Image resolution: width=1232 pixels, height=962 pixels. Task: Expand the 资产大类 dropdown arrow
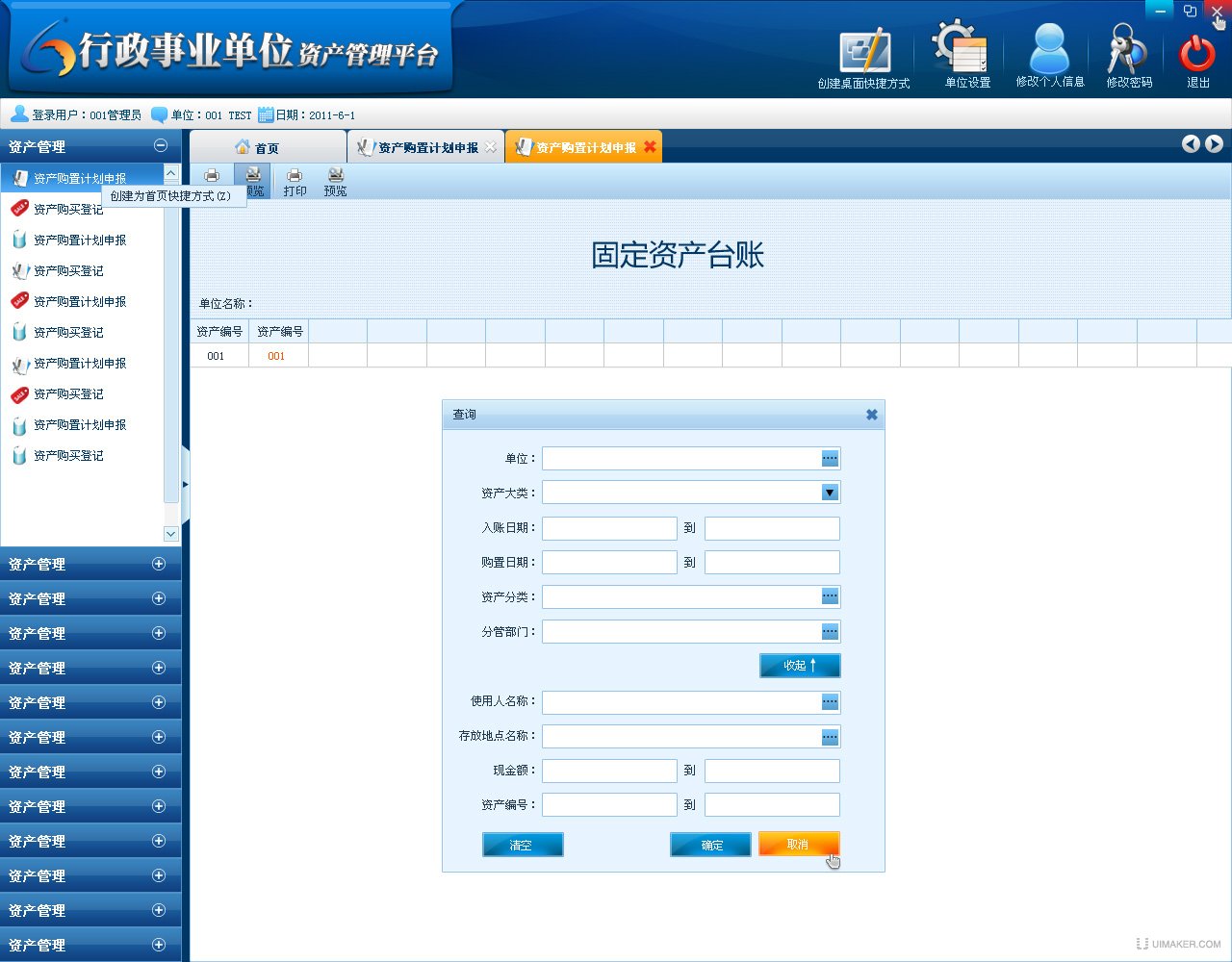click(x=830, y=493)
